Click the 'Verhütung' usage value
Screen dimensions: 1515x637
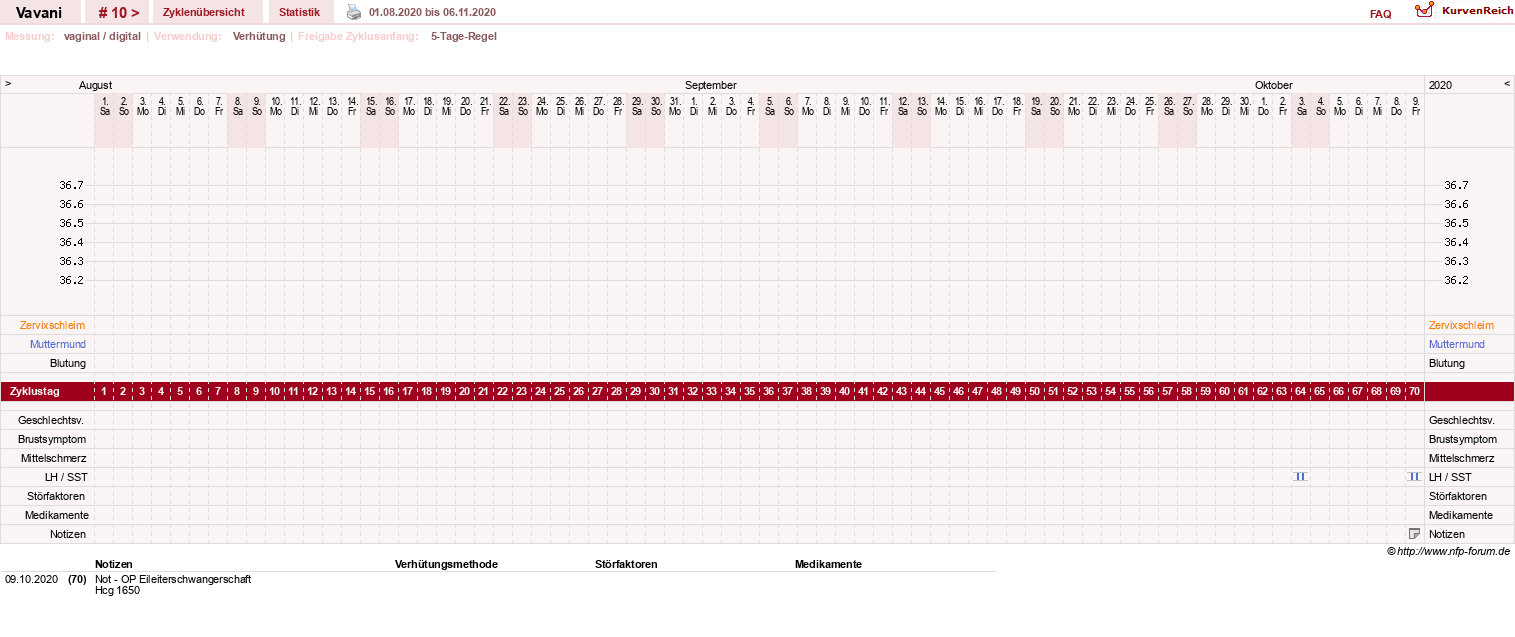(258, 36)
